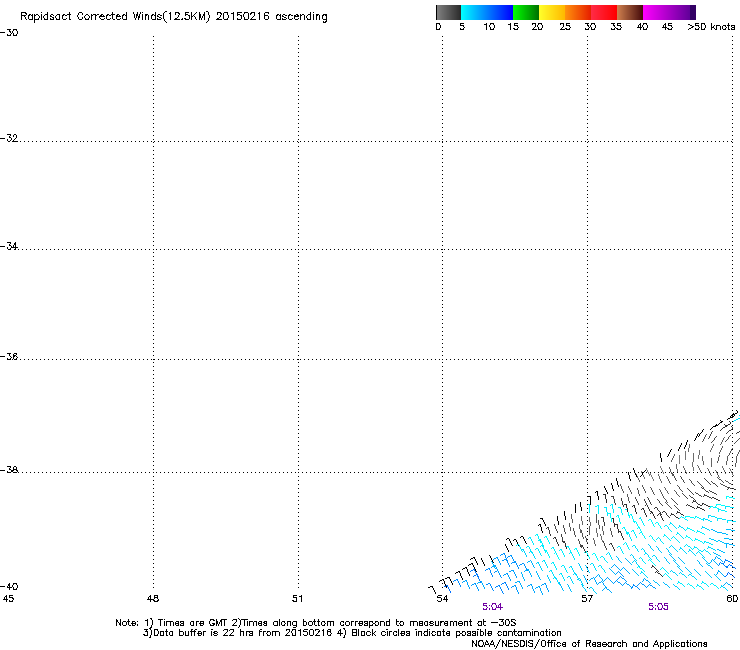Click the '57' longitude axis label
This screenshot has height=650, width=740.
pos(587,599)
